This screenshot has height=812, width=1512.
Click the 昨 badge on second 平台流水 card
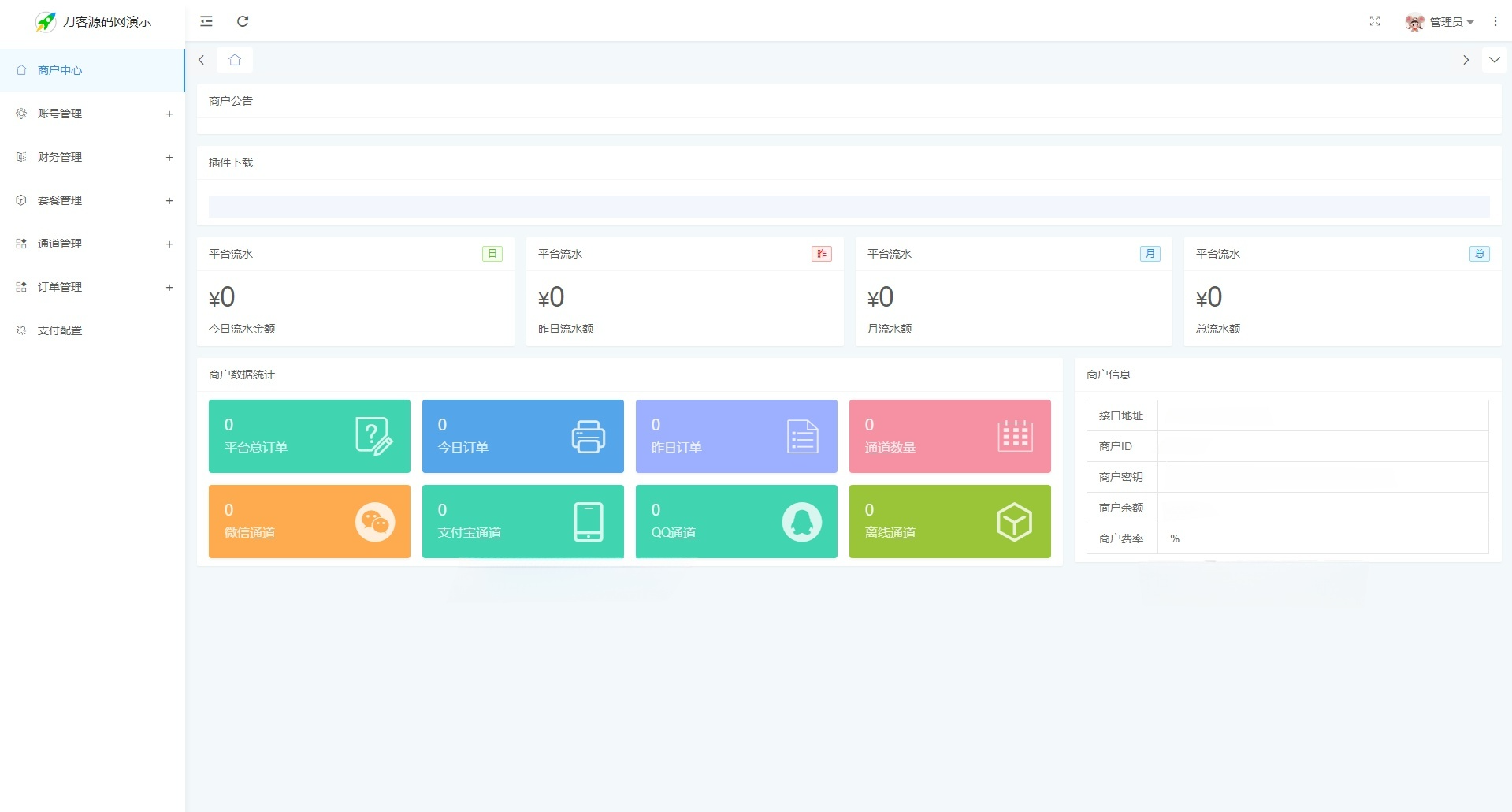click(821, 253)
